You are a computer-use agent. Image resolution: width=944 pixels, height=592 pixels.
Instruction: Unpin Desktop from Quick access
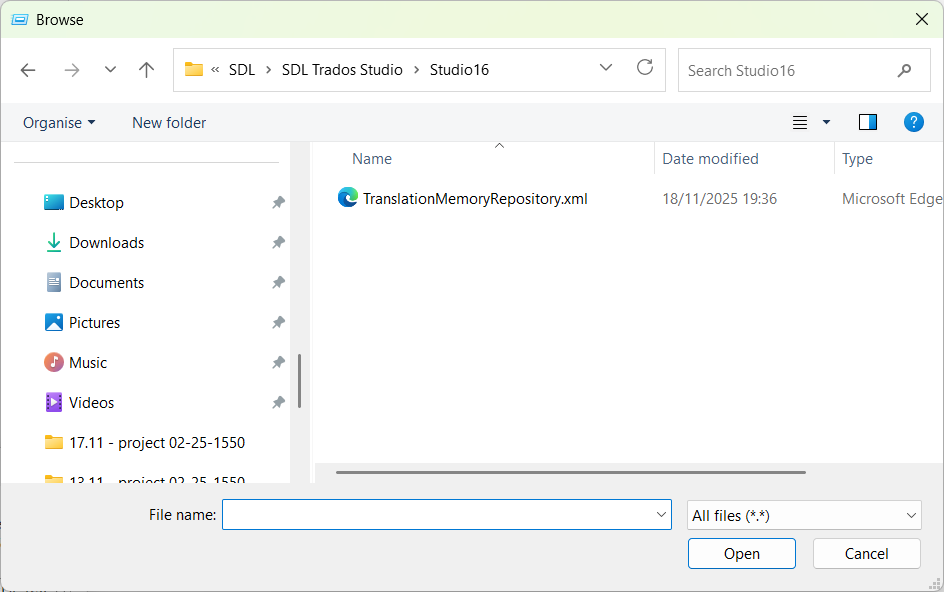[278, 202]
